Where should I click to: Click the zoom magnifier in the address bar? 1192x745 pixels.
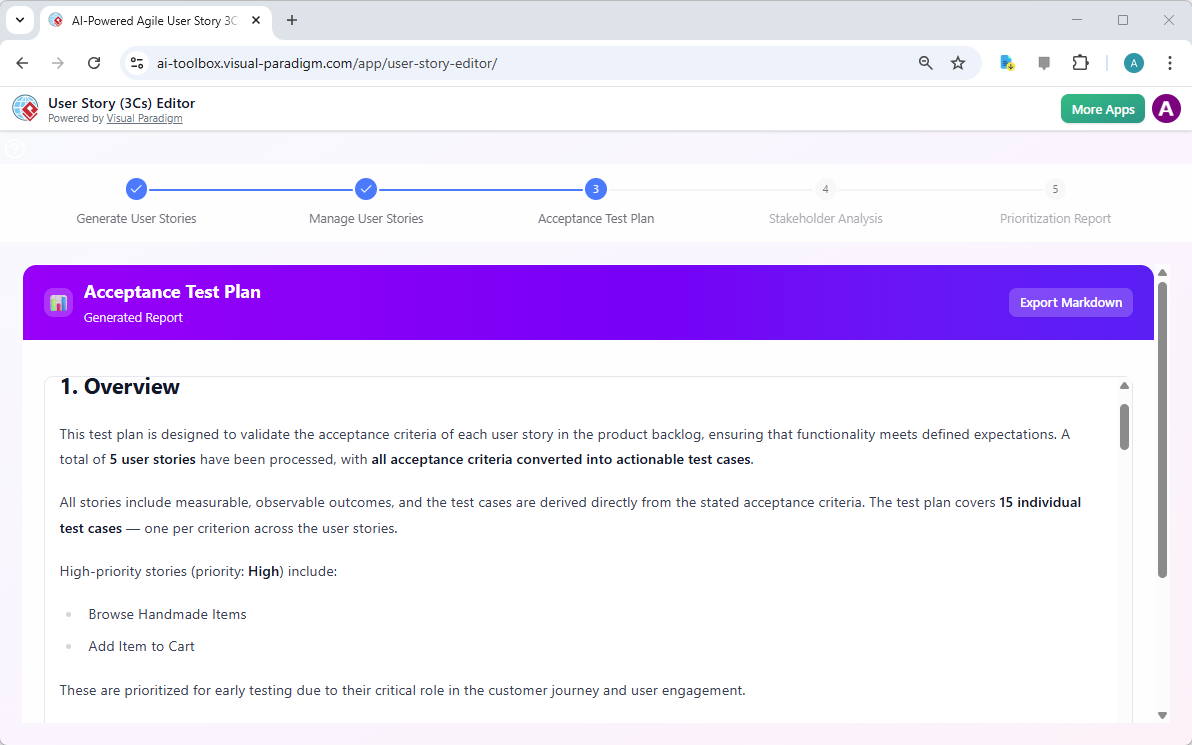pos(925,62)
